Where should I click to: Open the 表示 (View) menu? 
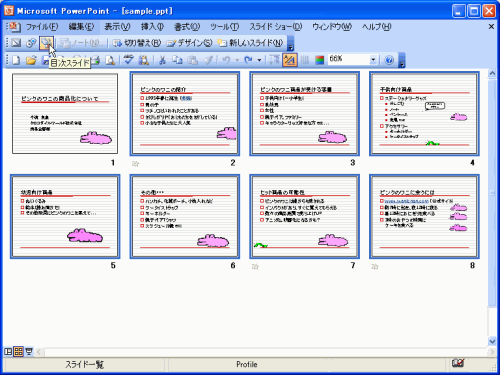tap(117, 27)
